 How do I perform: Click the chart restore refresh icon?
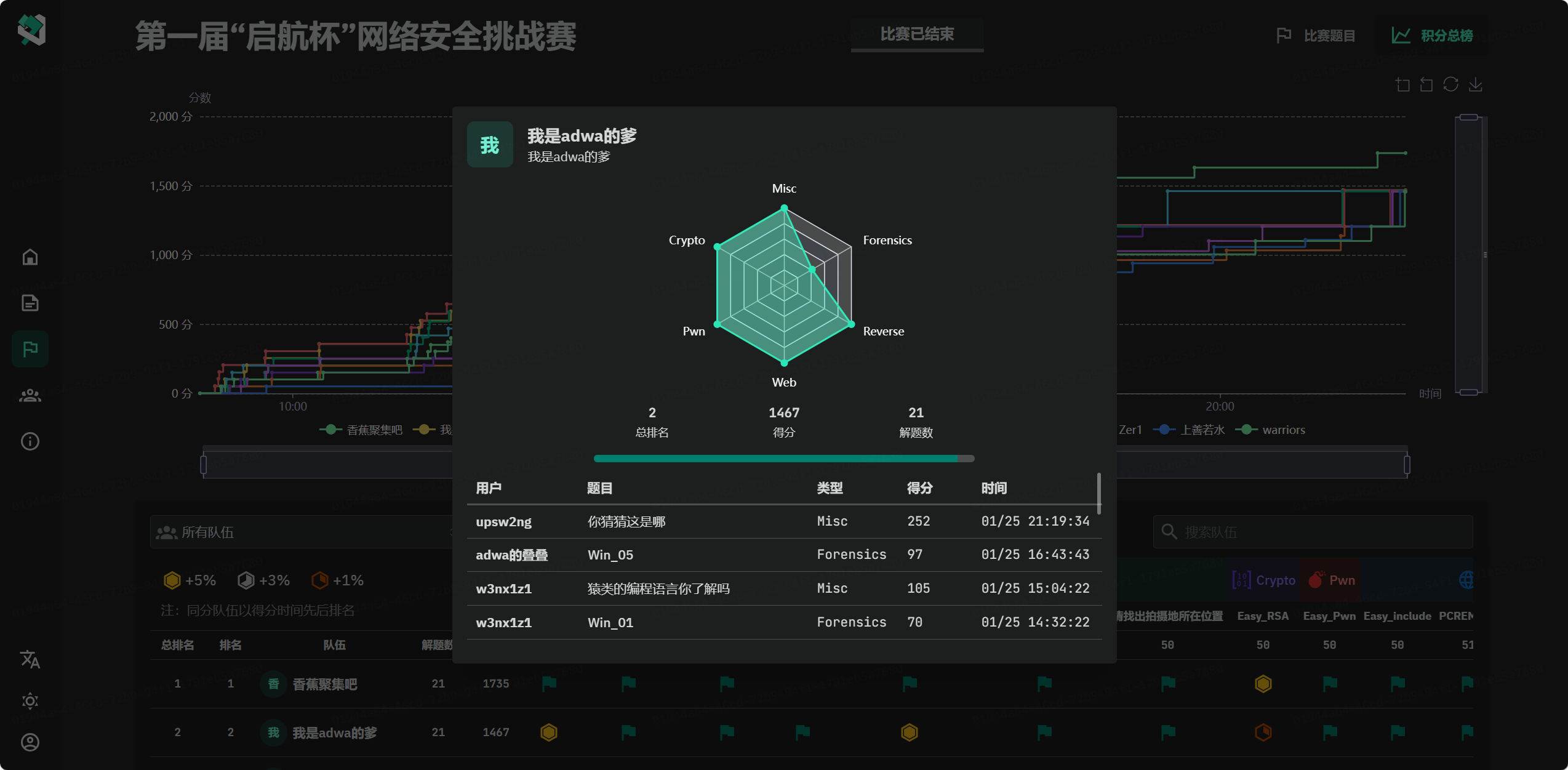pyautogui.click(x=1450, y=85)
